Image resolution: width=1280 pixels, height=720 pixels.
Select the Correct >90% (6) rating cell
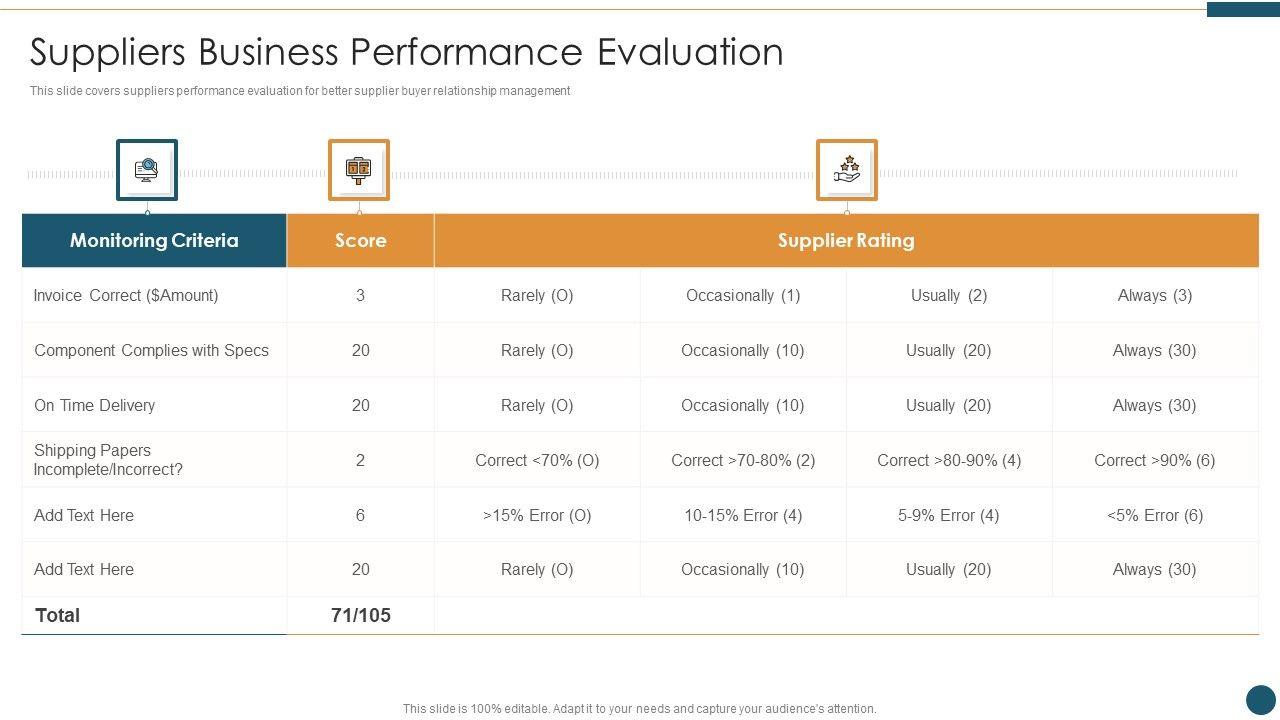(x=1154, y=460)
